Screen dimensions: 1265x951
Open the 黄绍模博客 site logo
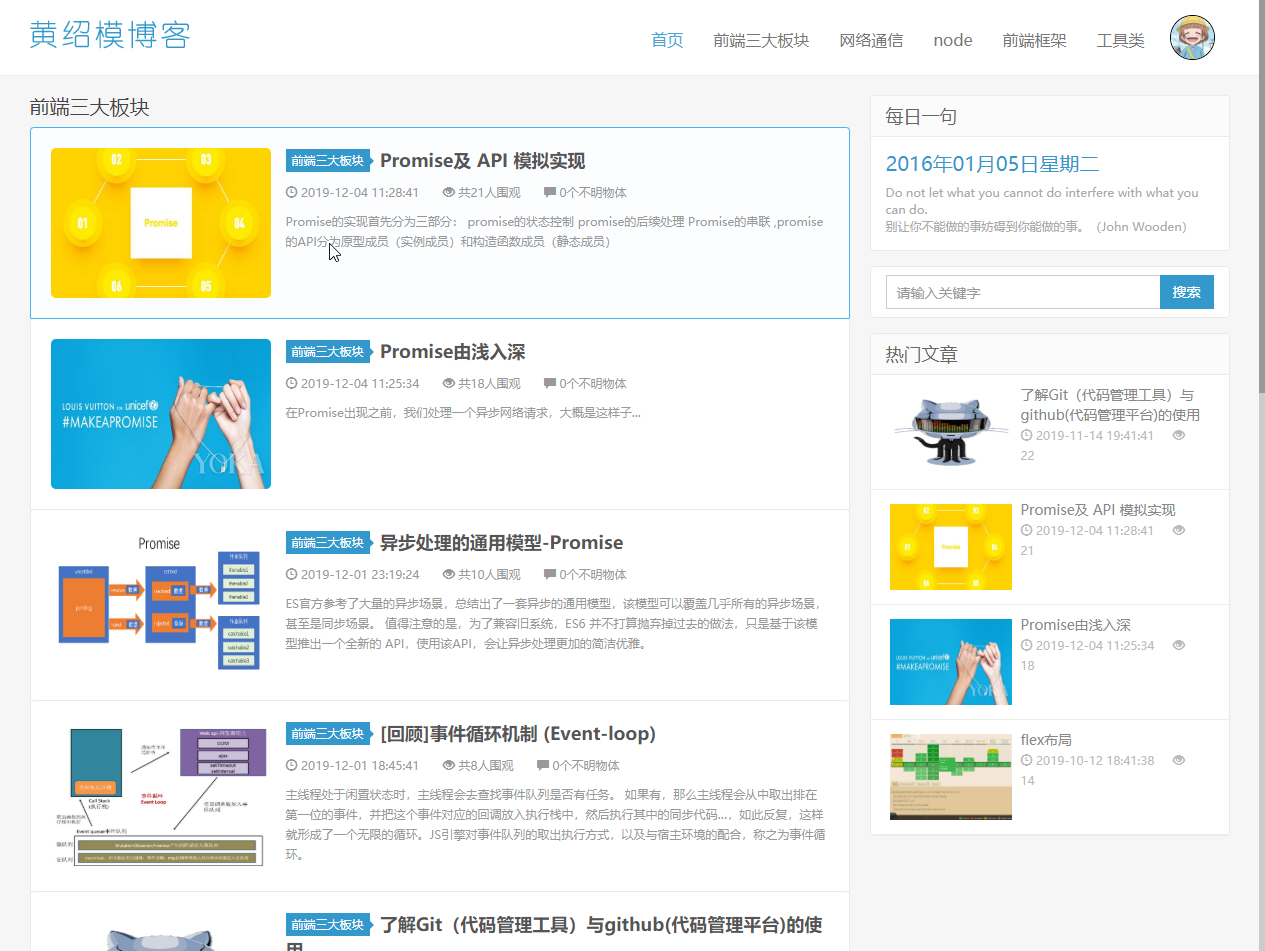[x=110, y=35]
